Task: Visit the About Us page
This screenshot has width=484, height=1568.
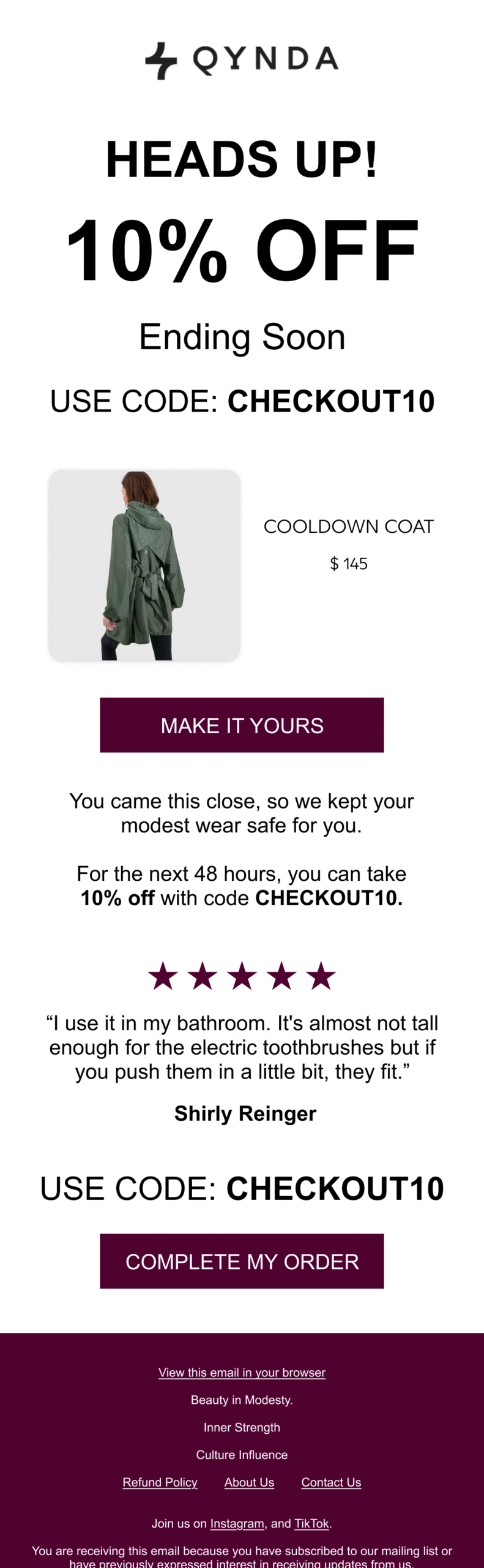Action: 249,1482
